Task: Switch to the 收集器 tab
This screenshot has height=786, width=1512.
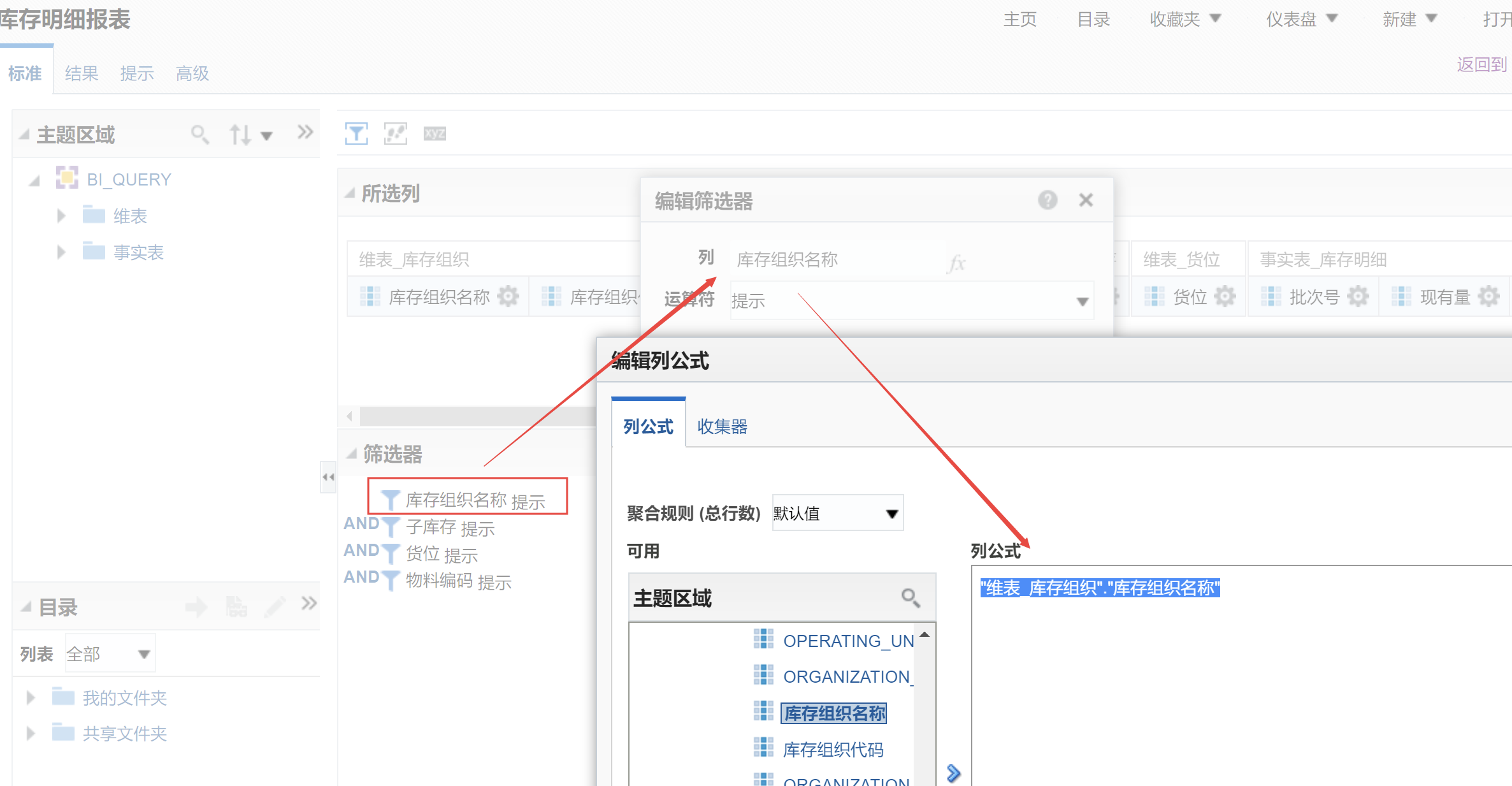Action: (722, 426)
